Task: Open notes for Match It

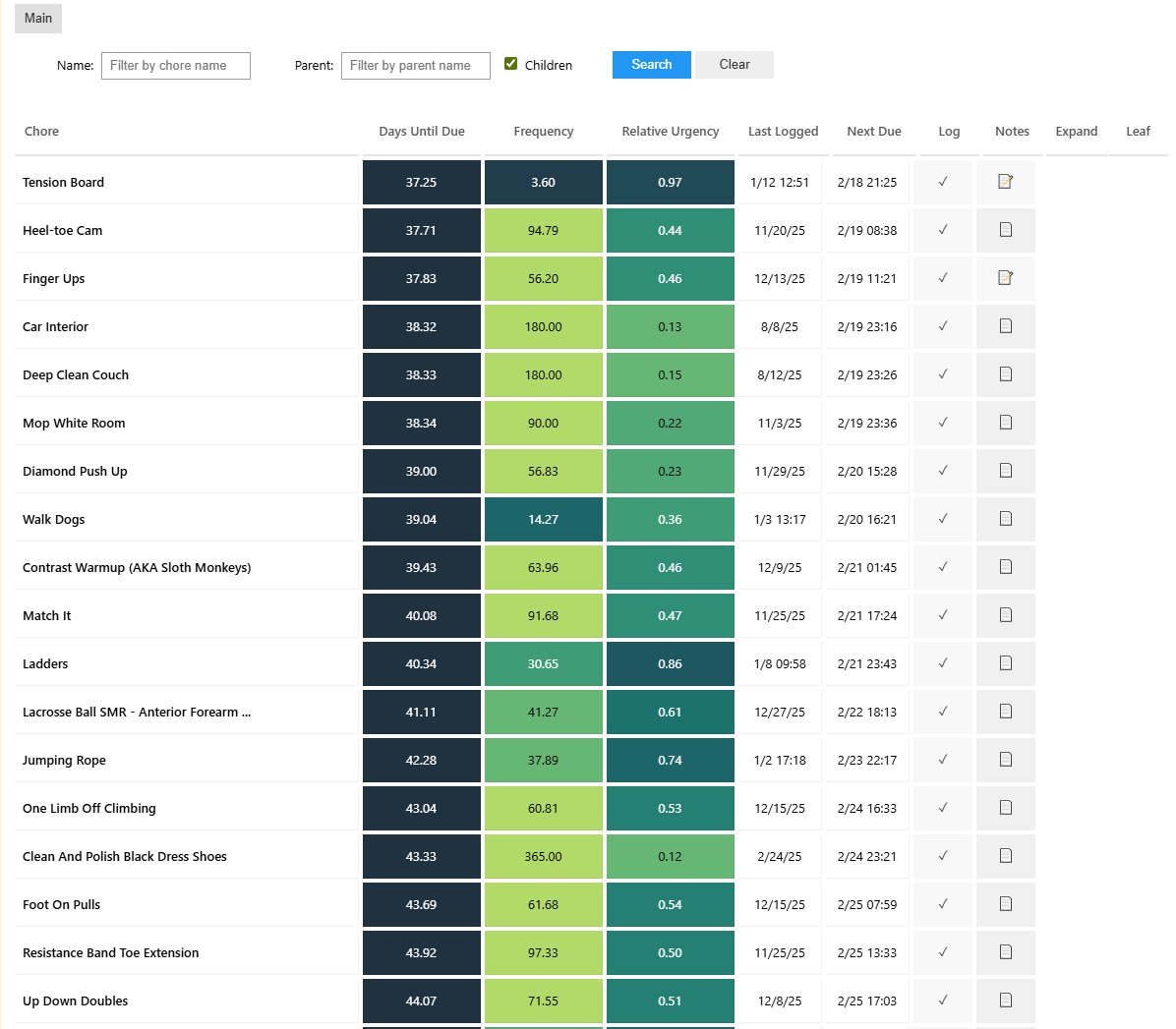Action: click(x=1005, y=614)
